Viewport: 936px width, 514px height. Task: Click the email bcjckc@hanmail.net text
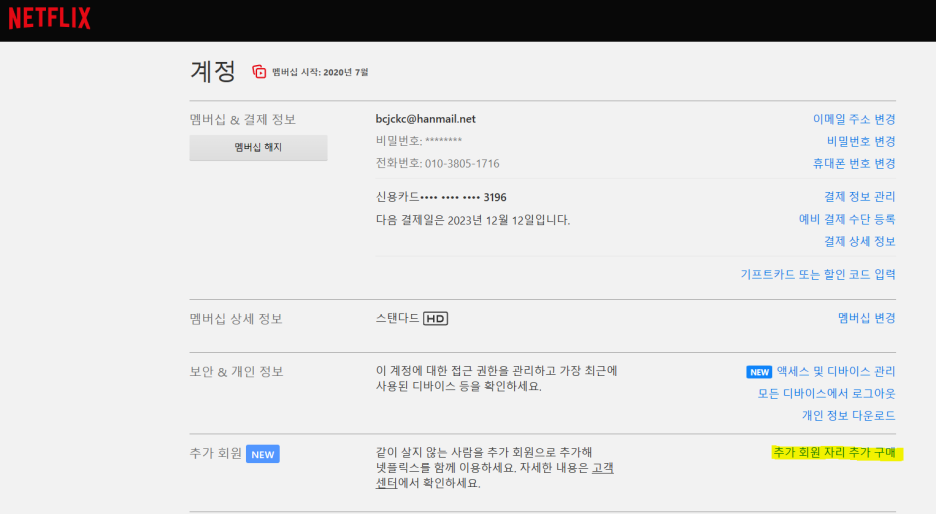click(426, 119)
